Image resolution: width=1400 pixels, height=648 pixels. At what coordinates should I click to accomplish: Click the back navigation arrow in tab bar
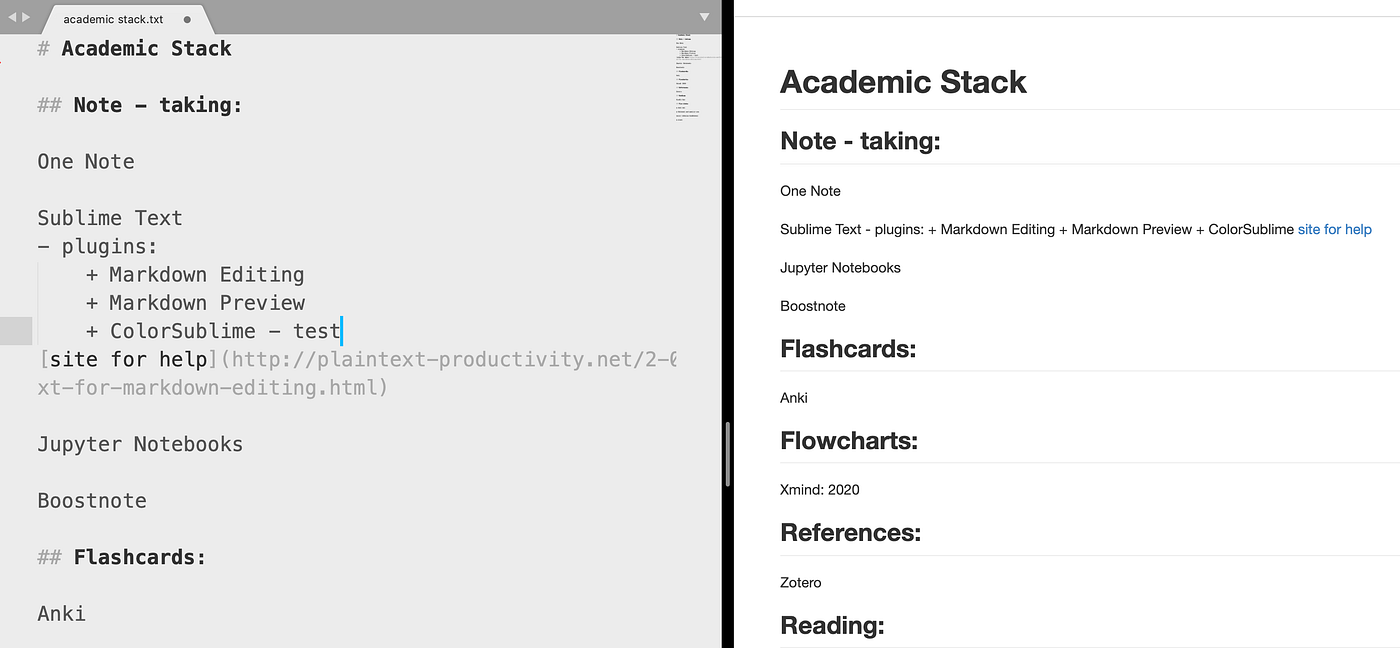(10, 17)
